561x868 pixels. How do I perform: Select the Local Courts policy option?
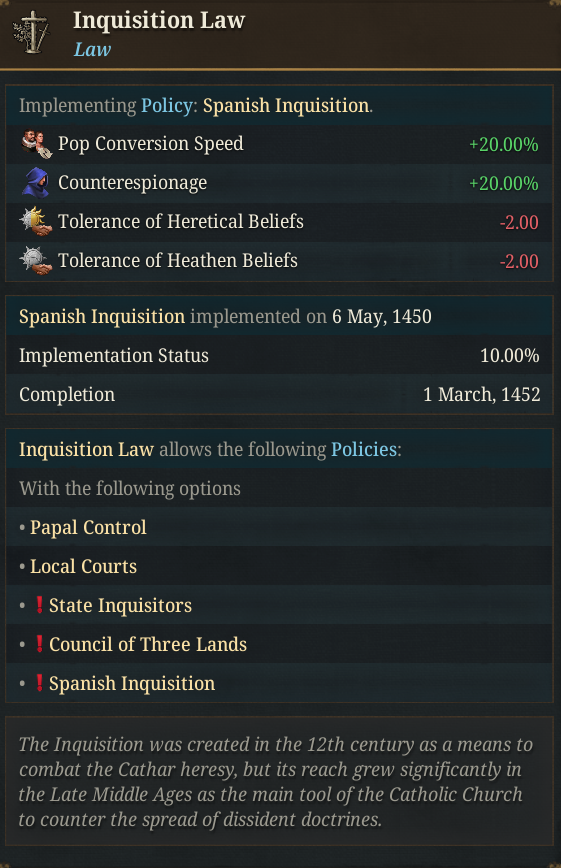pyautogui.click(x=83, y=566)
